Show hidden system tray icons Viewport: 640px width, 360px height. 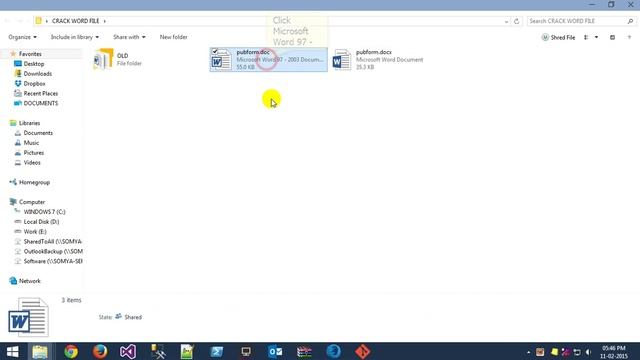[528, 352]
